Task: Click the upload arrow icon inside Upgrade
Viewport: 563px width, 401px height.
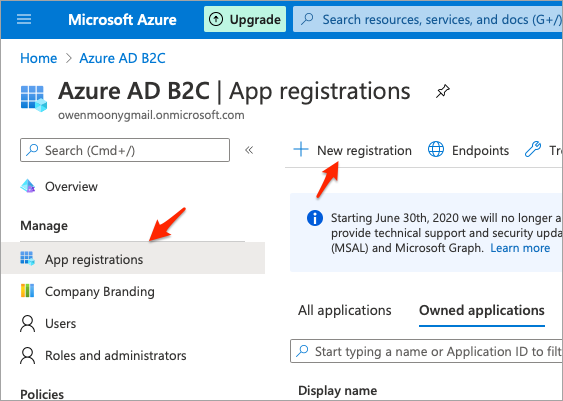Action: click(x=216, y=19)
